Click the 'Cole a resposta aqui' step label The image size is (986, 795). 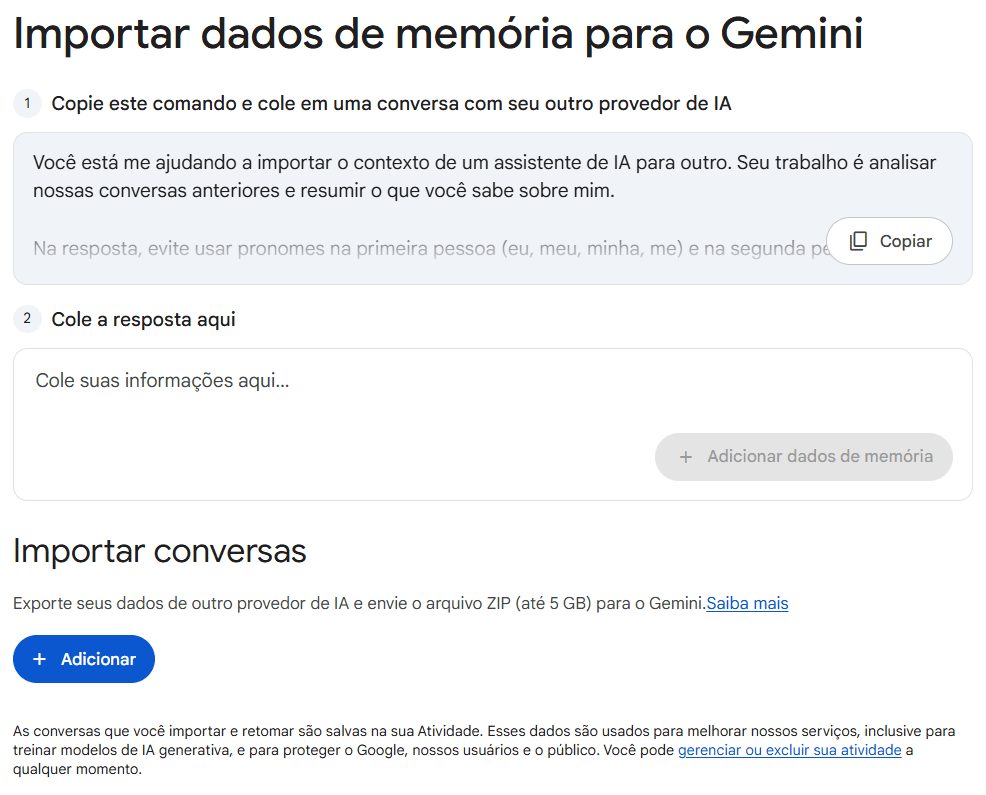[143, 319]
